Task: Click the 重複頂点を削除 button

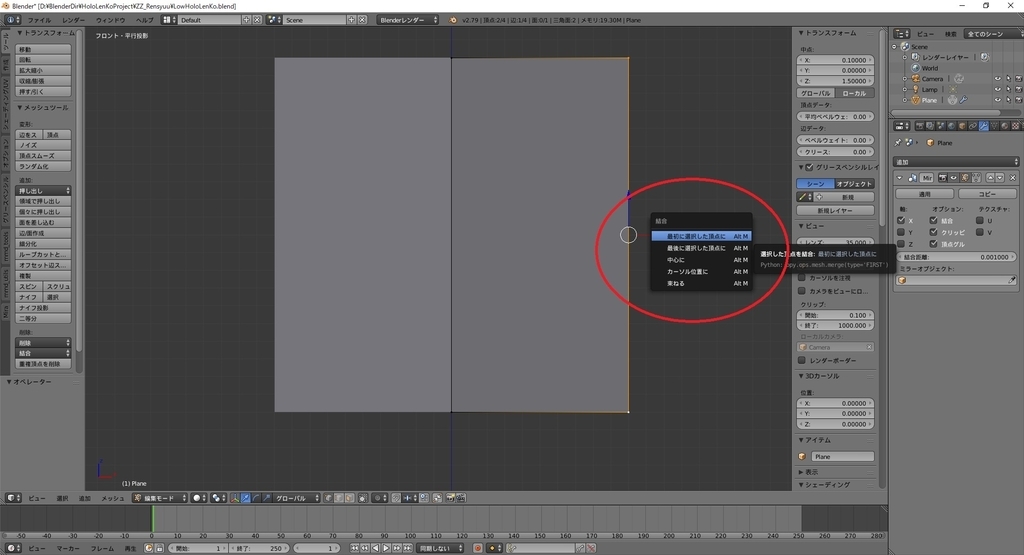Action: click(x=43, y=364)
